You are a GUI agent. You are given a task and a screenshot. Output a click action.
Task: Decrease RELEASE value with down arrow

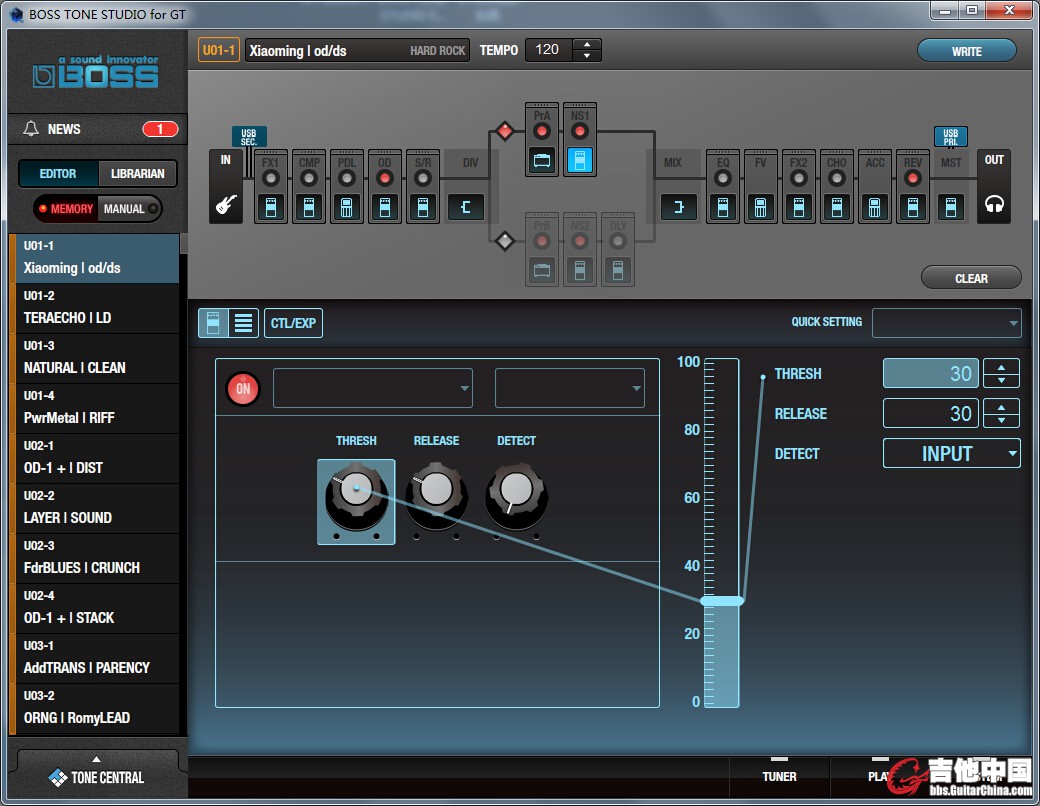(x=1002, y=421)
